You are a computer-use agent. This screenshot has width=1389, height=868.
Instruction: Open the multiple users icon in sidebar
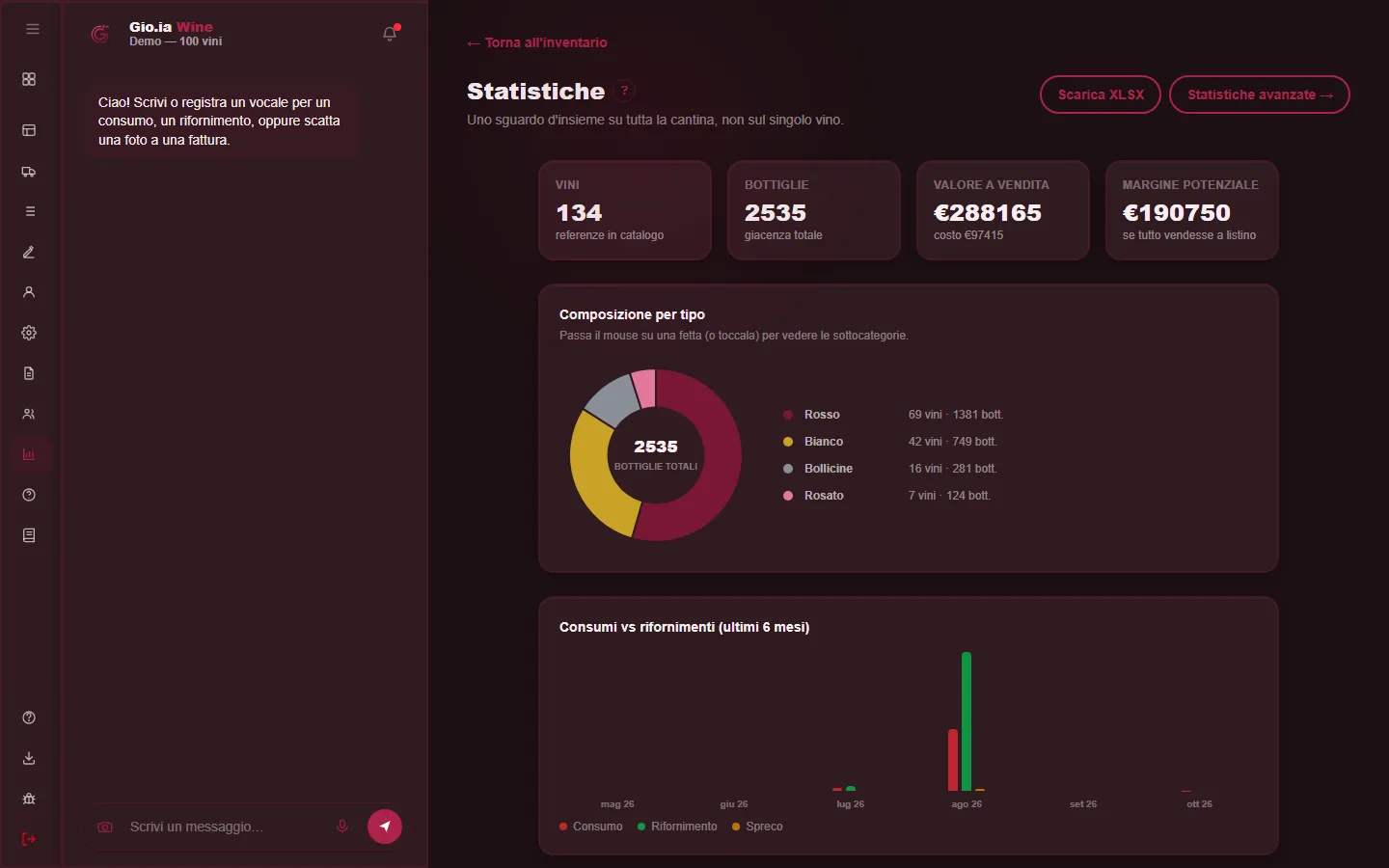coord(29,414)
